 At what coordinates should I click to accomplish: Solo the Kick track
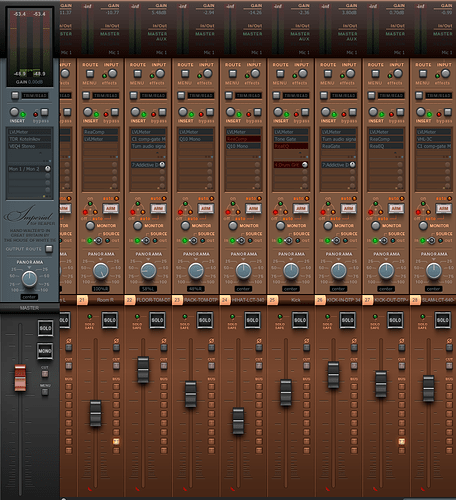tap(300, 320)
